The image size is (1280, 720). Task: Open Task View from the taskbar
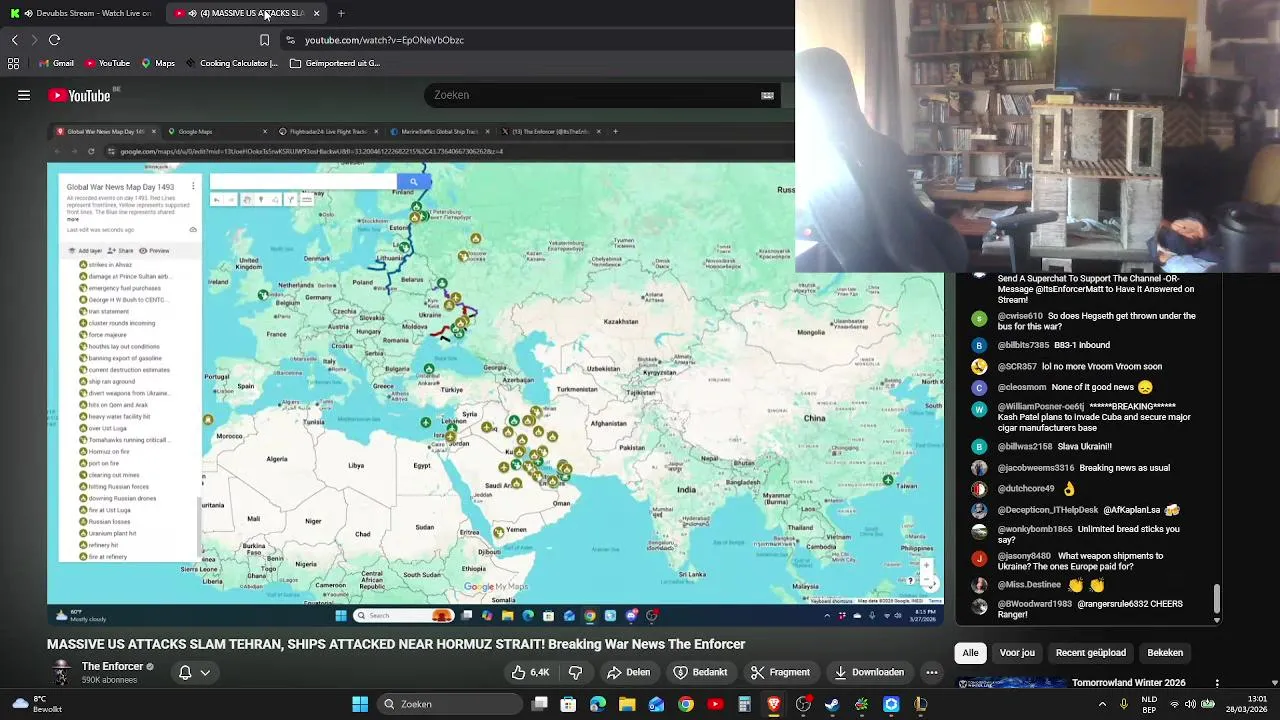click(x=540, y=704)
